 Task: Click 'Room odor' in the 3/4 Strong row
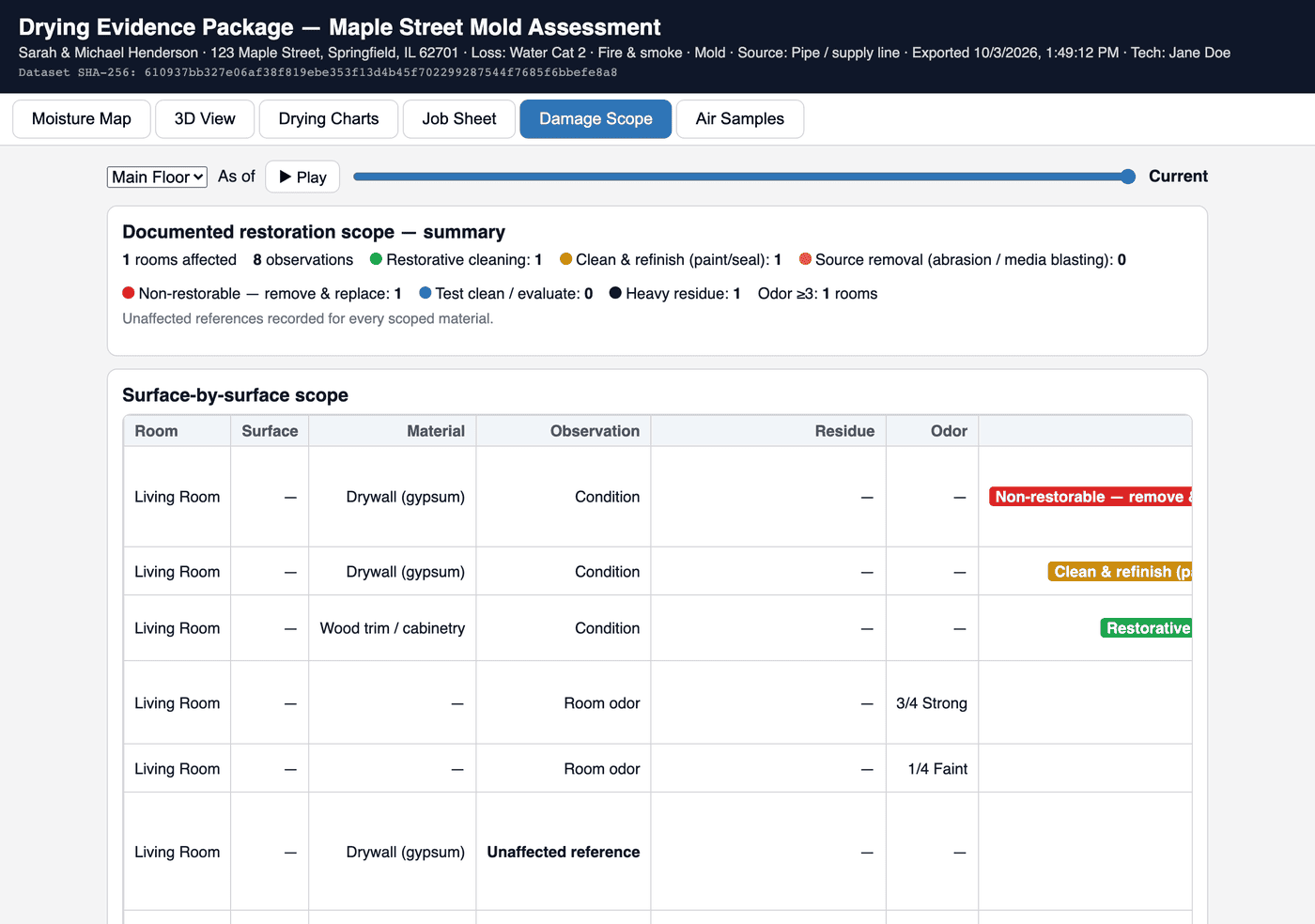click(602, 703)
